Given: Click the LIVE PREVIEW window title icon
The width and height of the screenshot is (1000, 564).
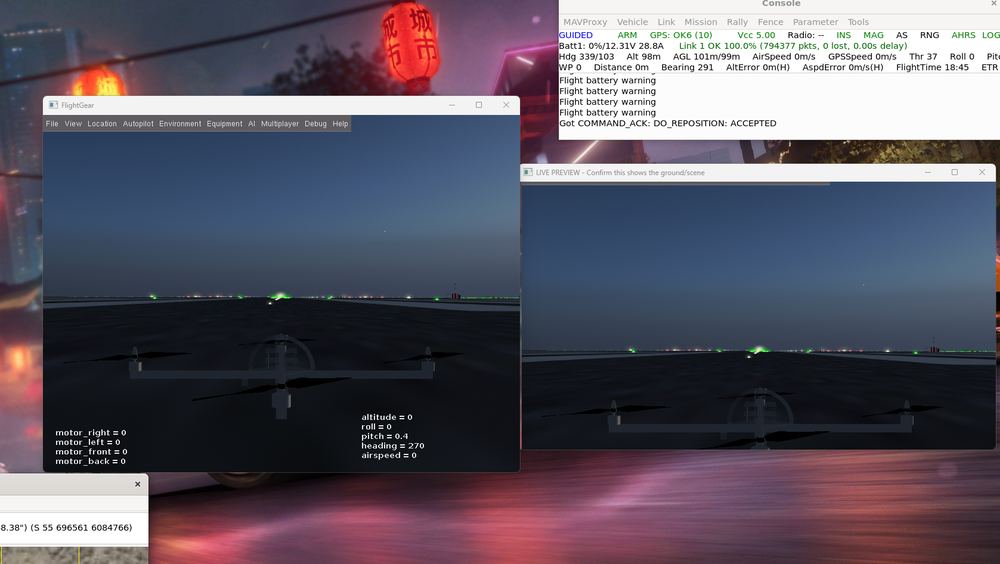Looking at the screenshot, I should (527, 172).
